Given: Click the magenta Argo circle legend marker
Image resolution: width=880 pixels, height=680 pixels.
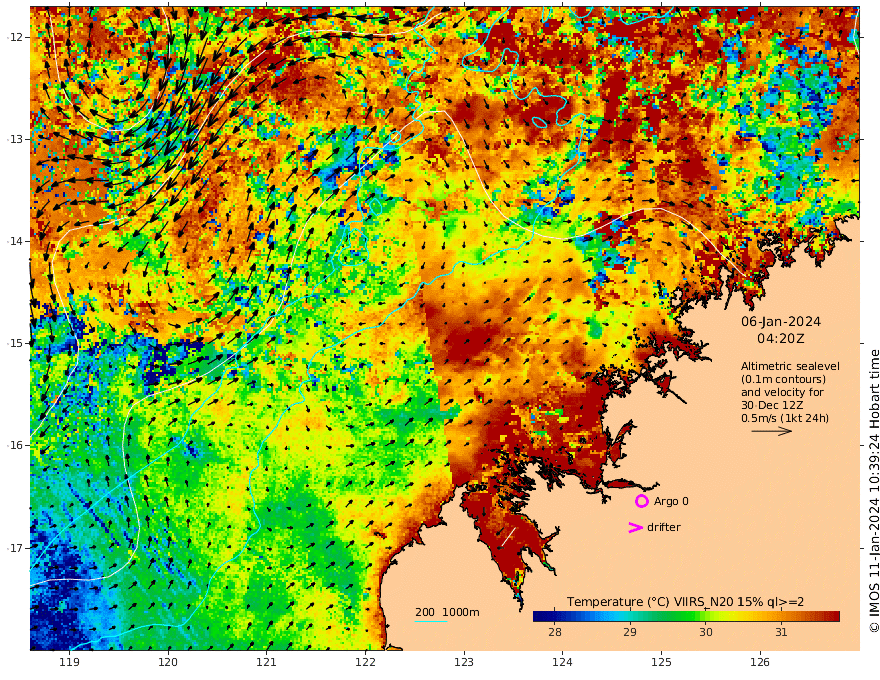Looking at the screenshot, I should click(641, 501).
